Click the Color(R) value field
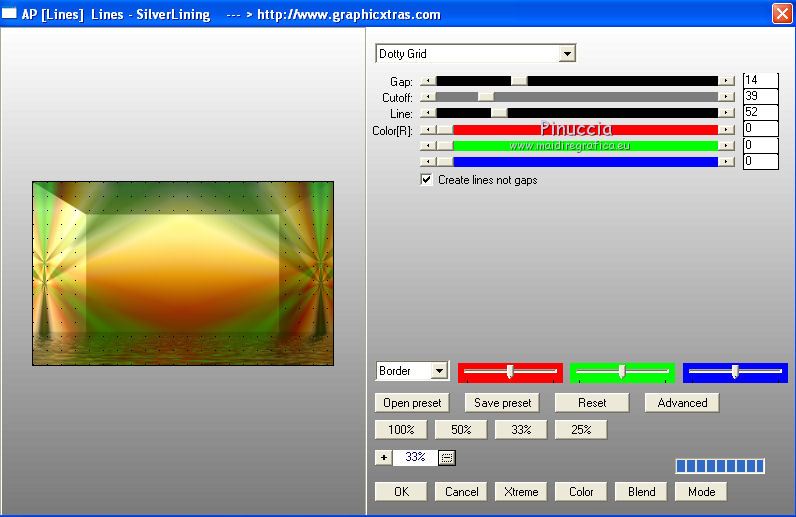796x517 pixels. pyautogui.click(x=760, y=128)
